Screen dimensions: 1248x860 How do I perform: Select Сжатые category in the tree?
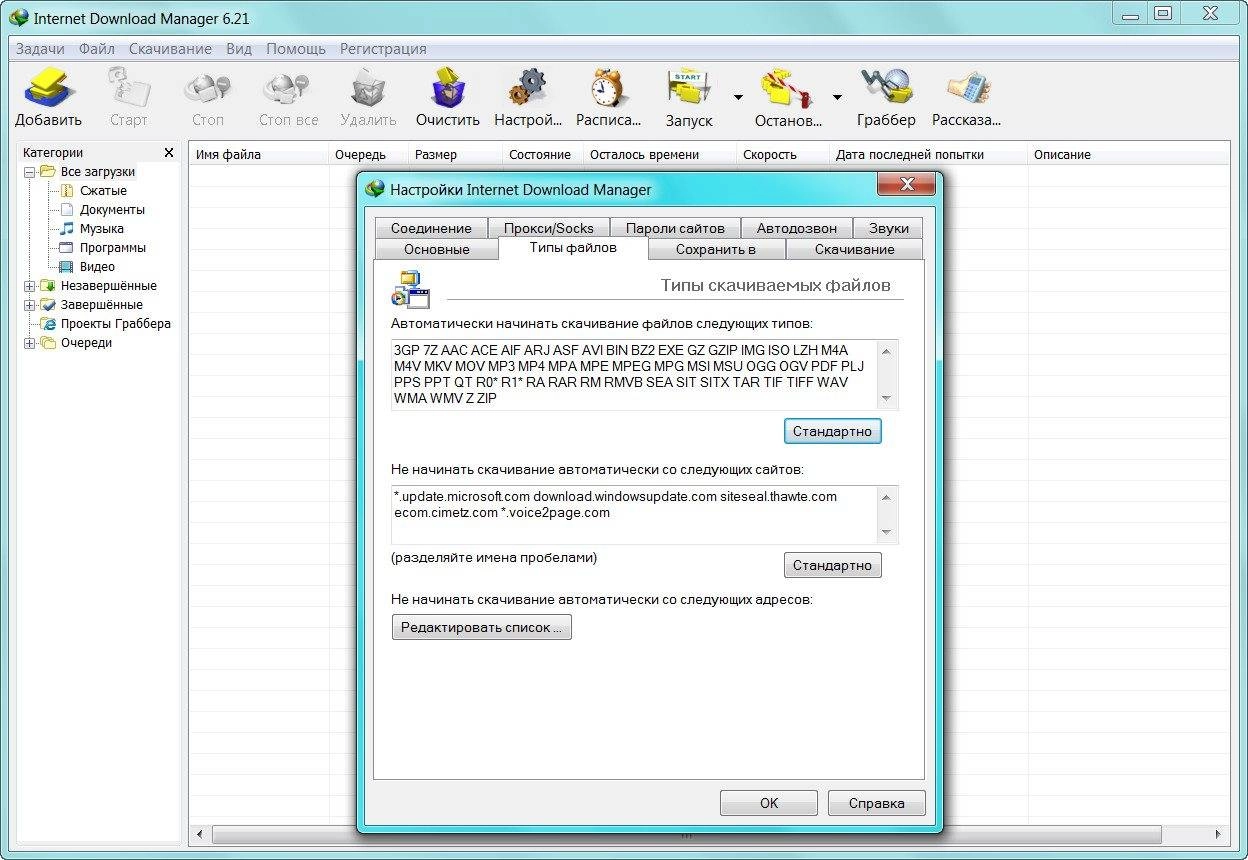click(x=103, y=191)
